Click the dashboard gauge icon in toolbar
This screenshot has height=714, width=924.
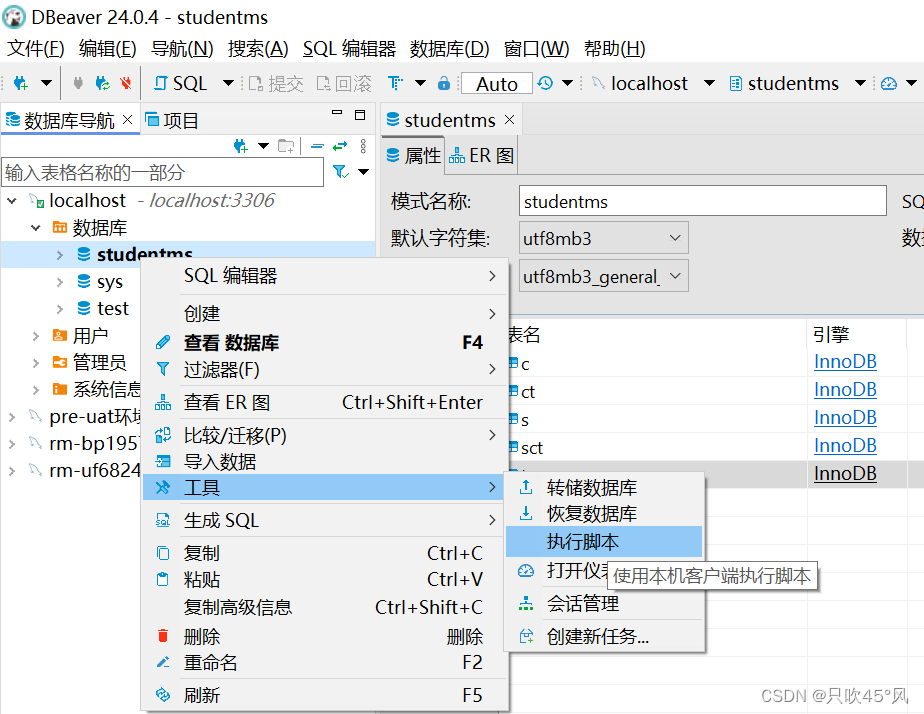pyautogui.click(x=889, y=83)
